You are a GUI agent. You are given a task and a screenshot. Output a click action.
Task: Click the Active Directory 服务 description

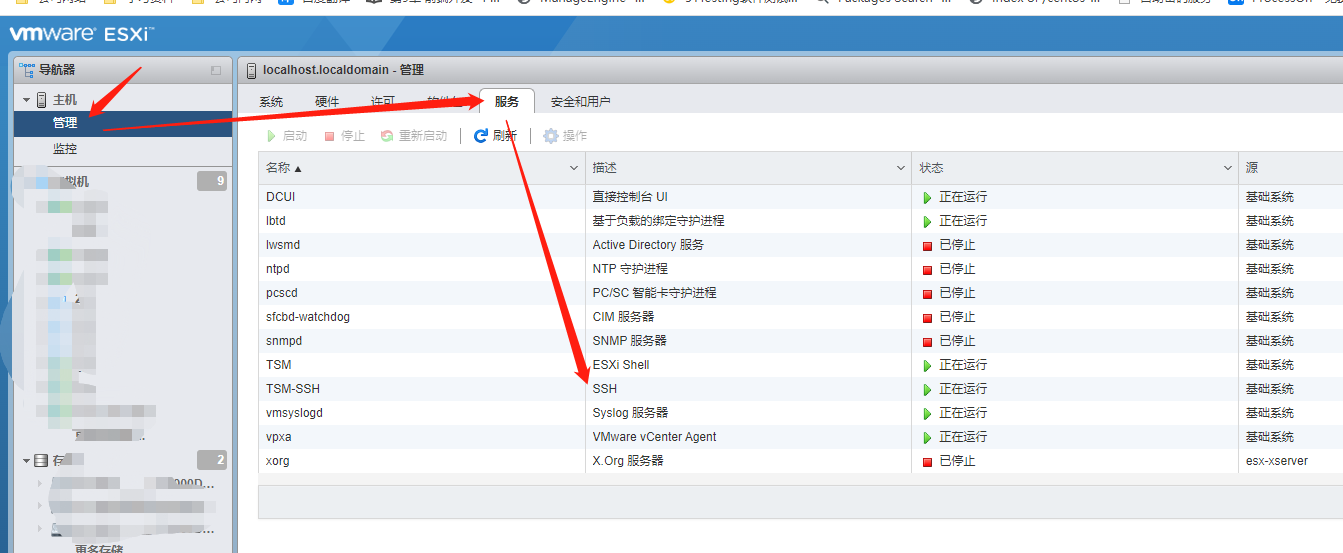tap(648, 245)
